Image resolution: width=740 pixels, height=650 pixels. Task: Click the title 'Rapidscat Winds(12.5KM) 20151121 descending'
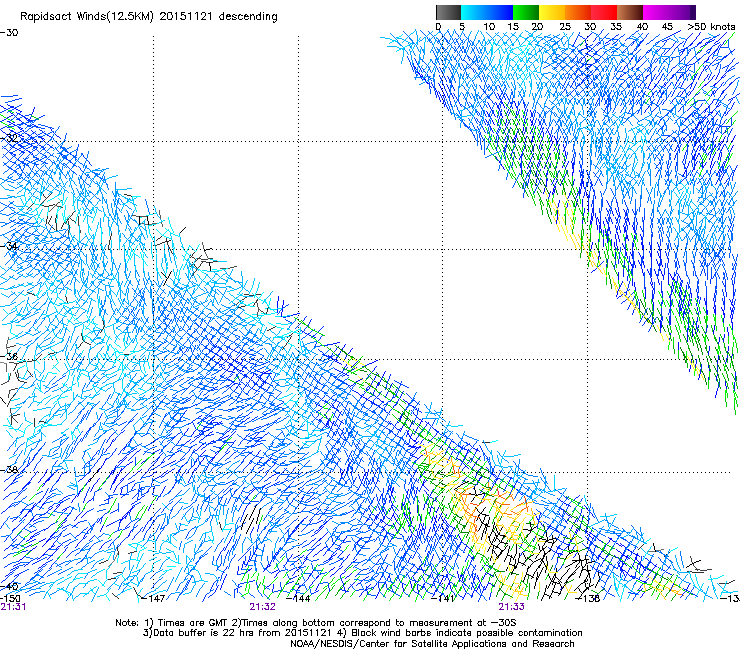tap(149, 17)
